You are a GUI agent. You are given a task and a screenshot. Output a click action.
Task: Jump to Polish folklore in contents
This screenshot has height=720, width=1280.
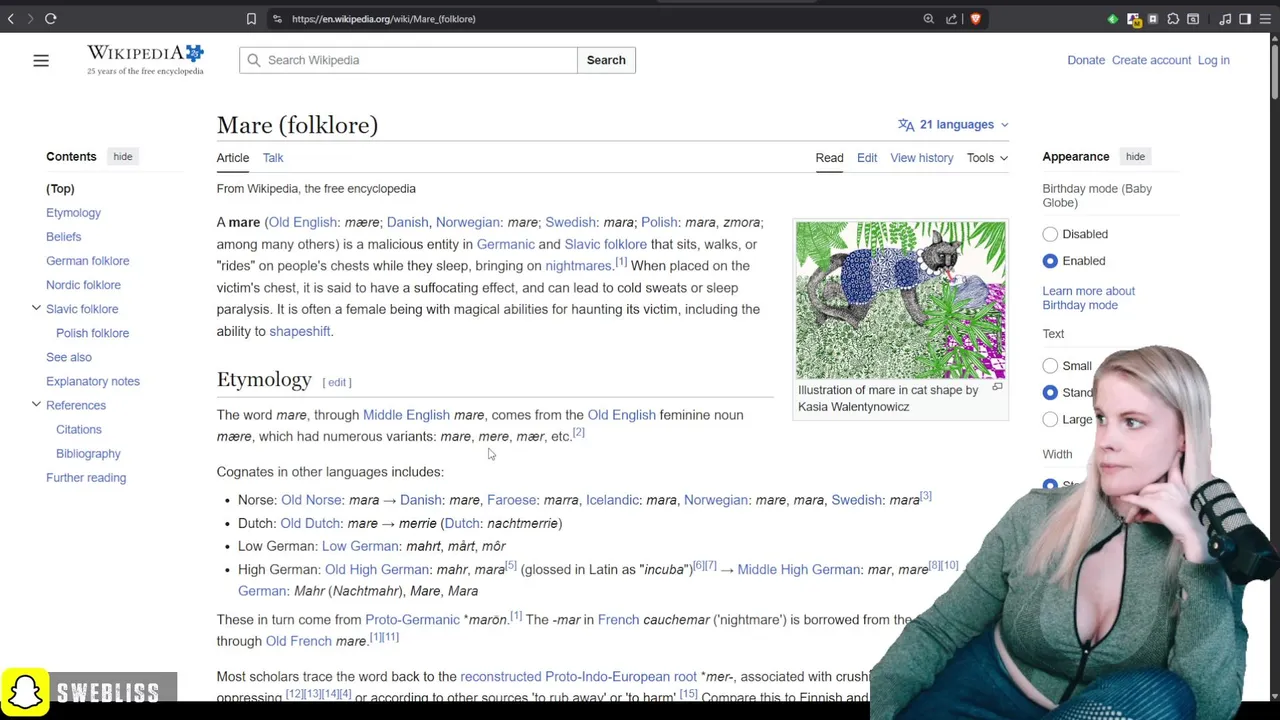(x=92, y=333)
